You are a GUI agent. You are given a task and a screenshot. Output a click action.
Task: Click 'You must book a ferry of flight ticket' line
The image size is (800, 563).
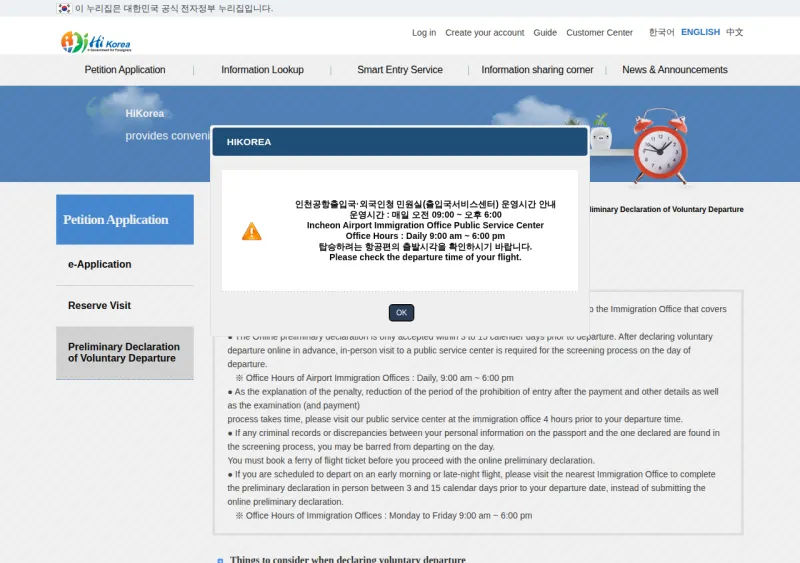pyautogui.click(x=411, y=460)
